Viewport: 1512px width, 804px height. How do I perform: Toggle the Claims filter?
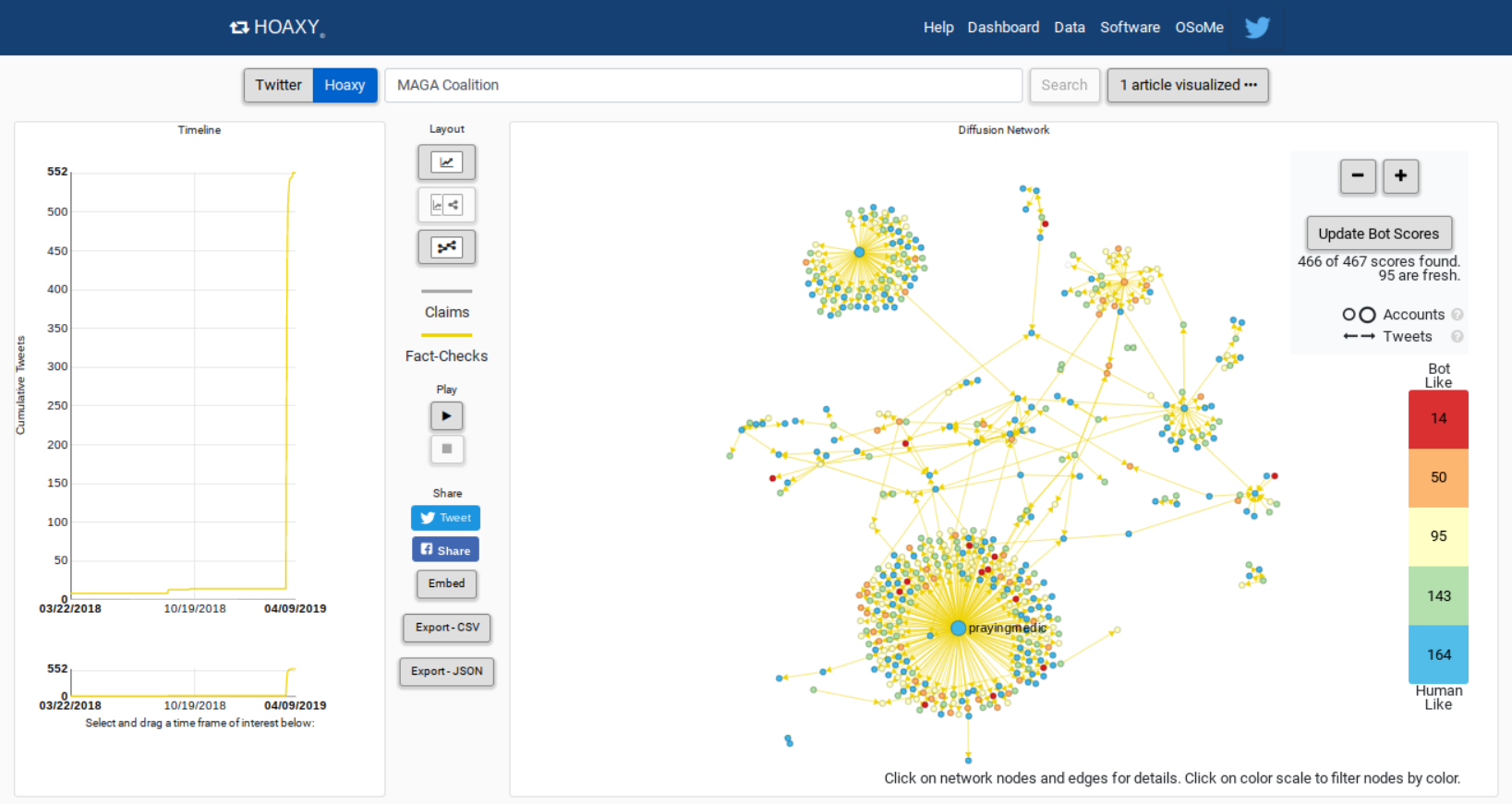coord(447,312)
